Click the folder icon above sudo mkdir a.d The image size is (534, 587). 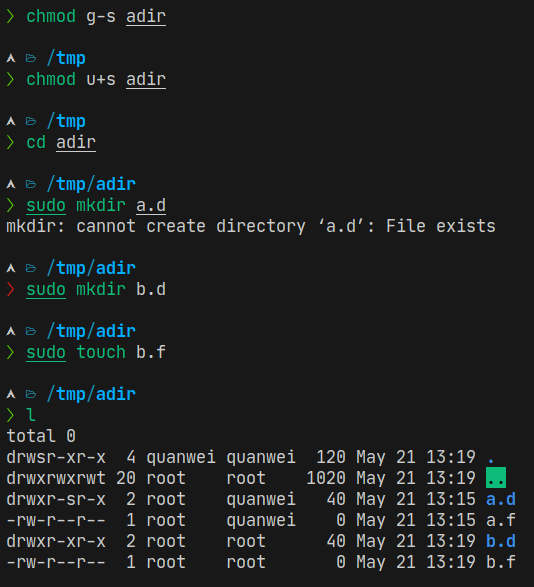tap(31, 184)
